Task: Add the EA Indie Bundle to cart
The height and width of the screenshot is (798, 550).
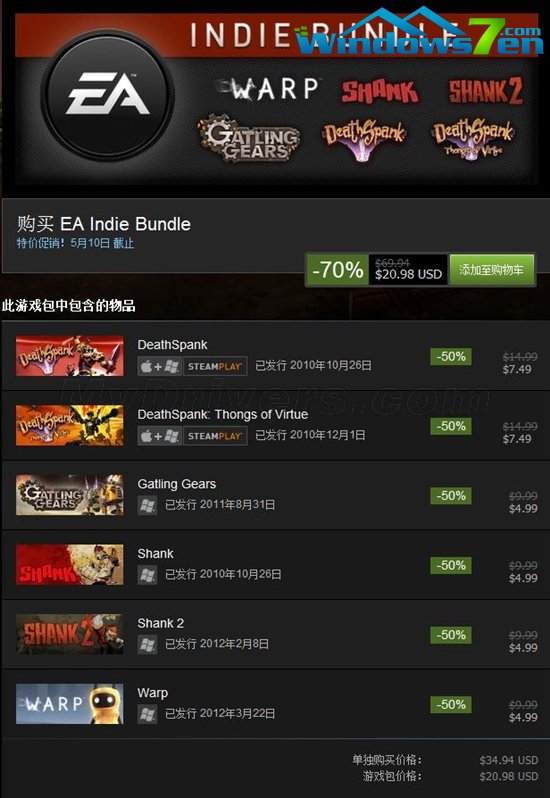Action: 491,270
